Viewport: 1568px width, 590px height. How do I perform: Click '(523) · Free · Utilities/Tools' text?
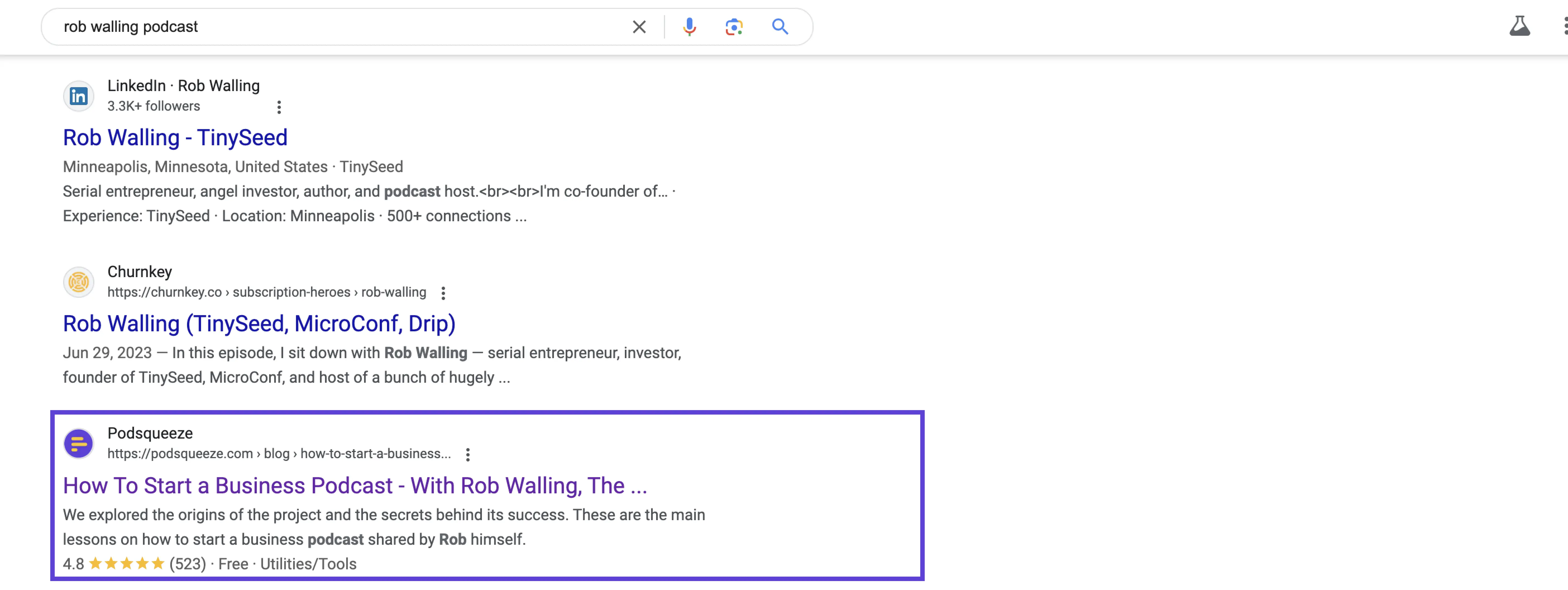[263, 564]
